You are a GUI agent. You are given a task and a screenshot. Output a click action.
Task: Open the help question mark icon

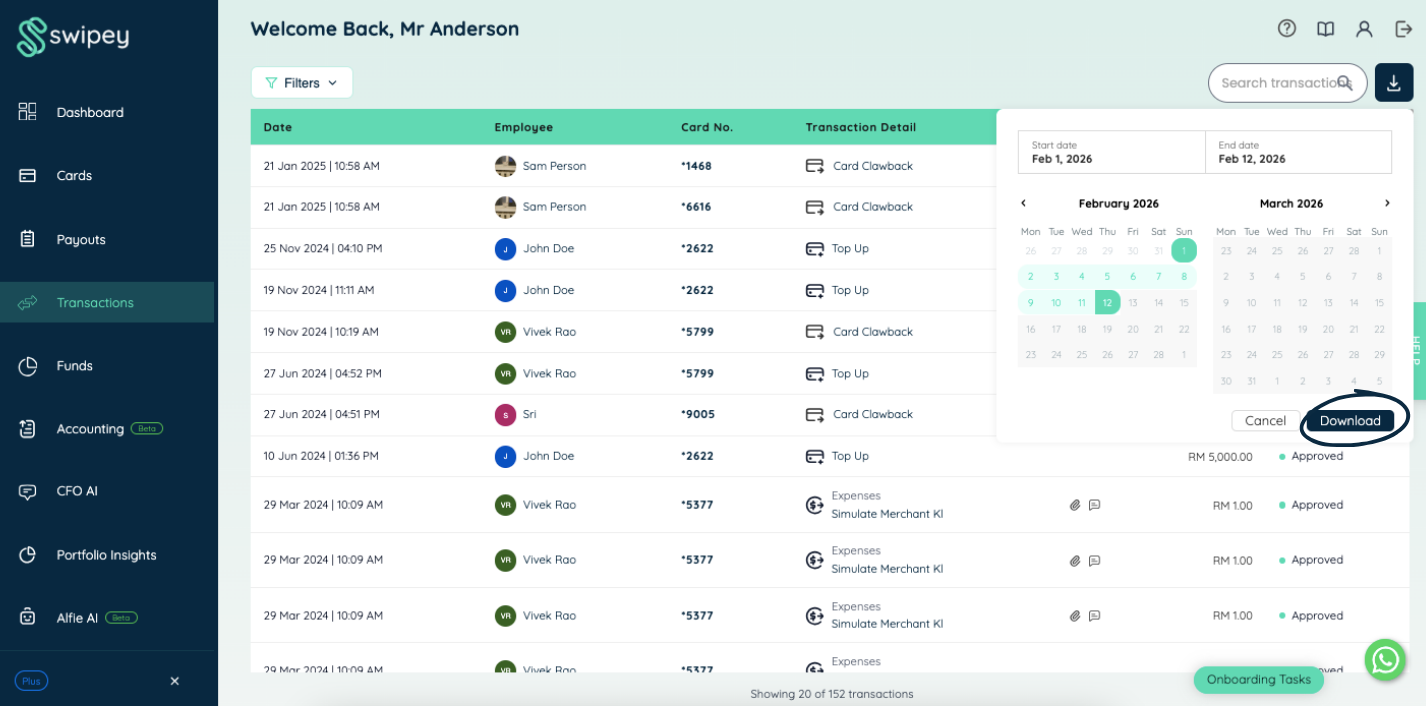(x=1287, y=29)
